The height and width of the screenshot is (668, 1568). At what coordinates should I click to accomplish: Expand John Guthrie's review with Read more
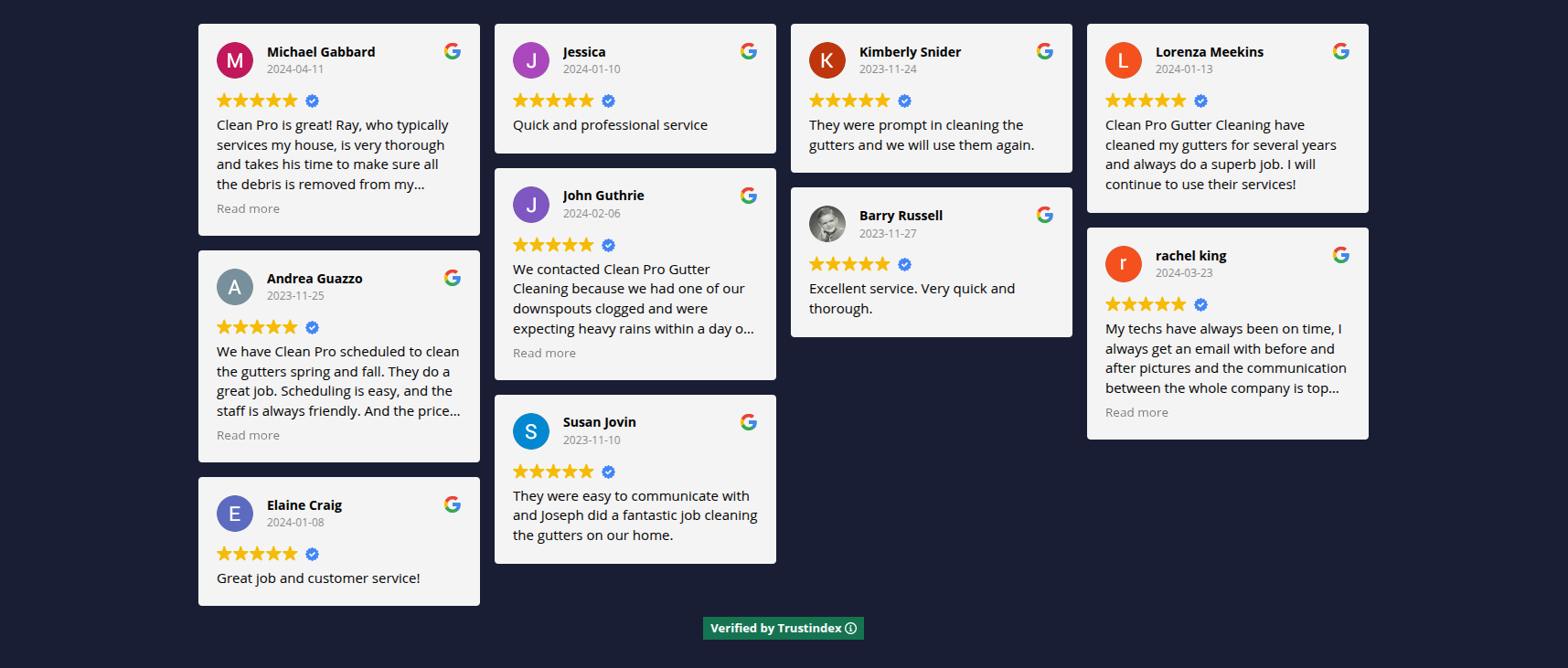pos(544,354)
